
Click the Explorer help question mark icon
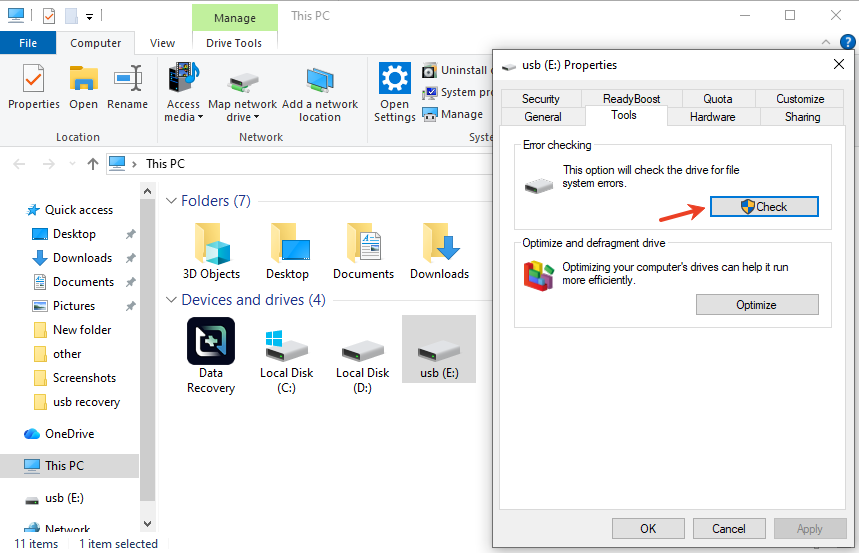847,42
